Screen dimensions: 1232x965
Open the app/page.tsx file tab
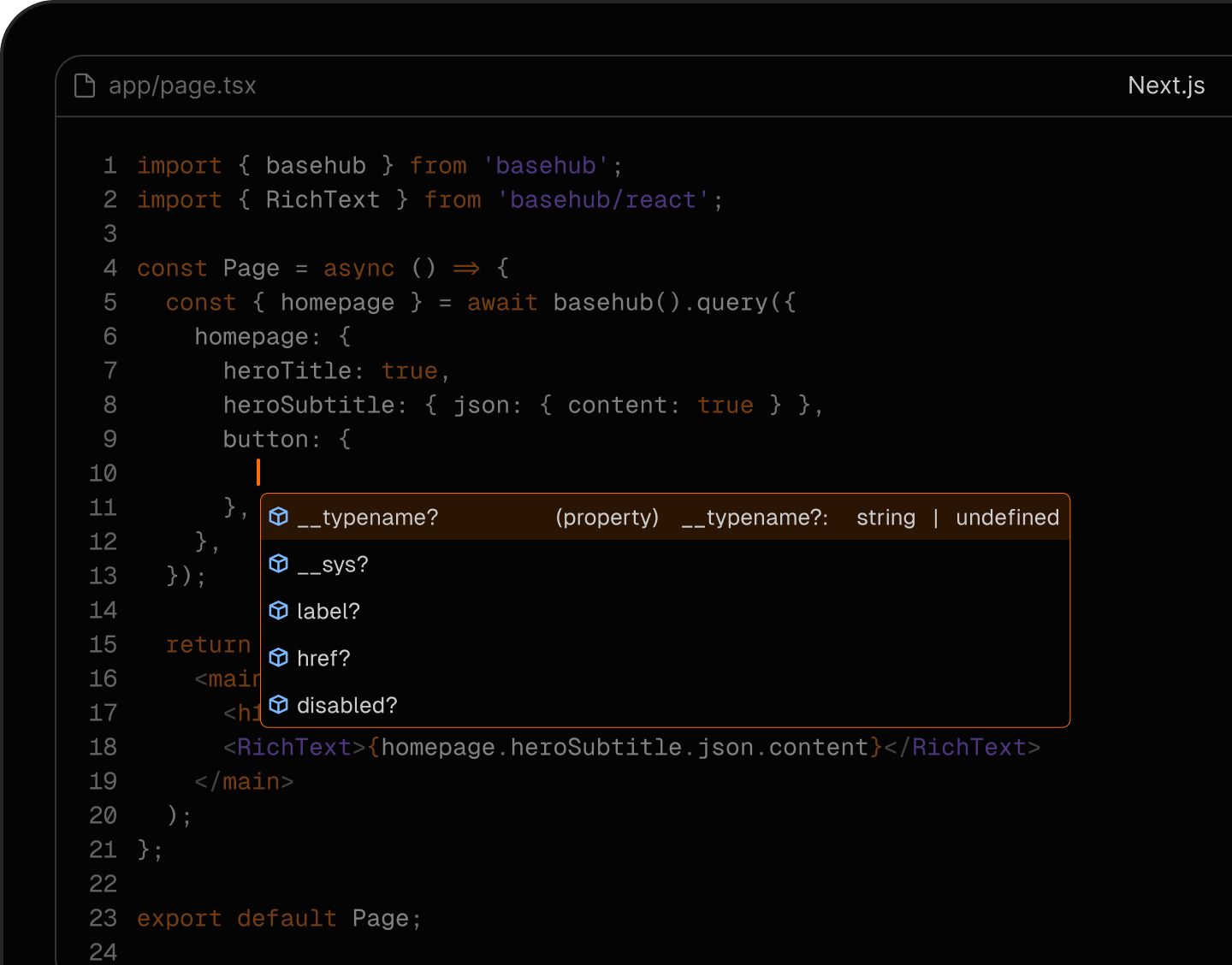pyautogui.click(x=182, y=86)
